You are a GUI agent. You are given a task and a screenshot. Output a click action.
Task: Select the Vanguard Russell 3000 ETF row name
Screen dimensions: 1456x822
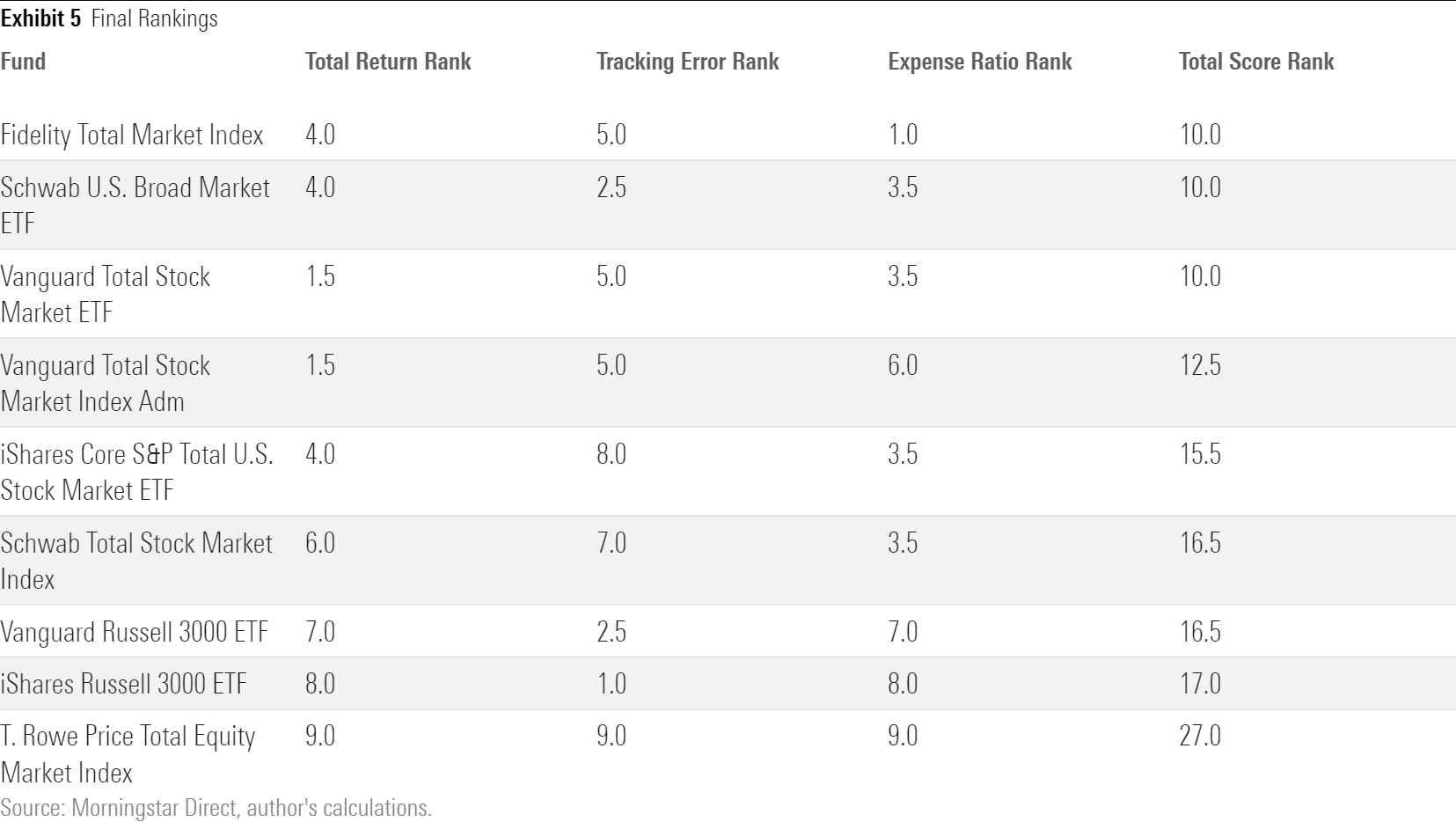[x=135, y=632]
